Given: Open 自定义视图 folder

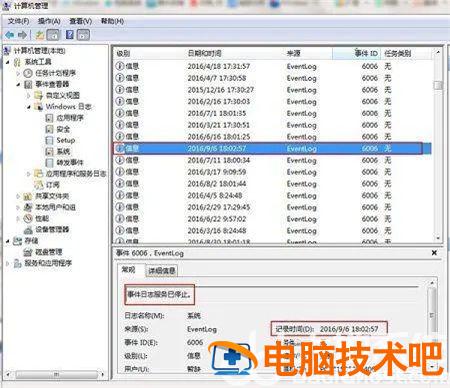Looking at the screenshot, I should tap(63, 95).
